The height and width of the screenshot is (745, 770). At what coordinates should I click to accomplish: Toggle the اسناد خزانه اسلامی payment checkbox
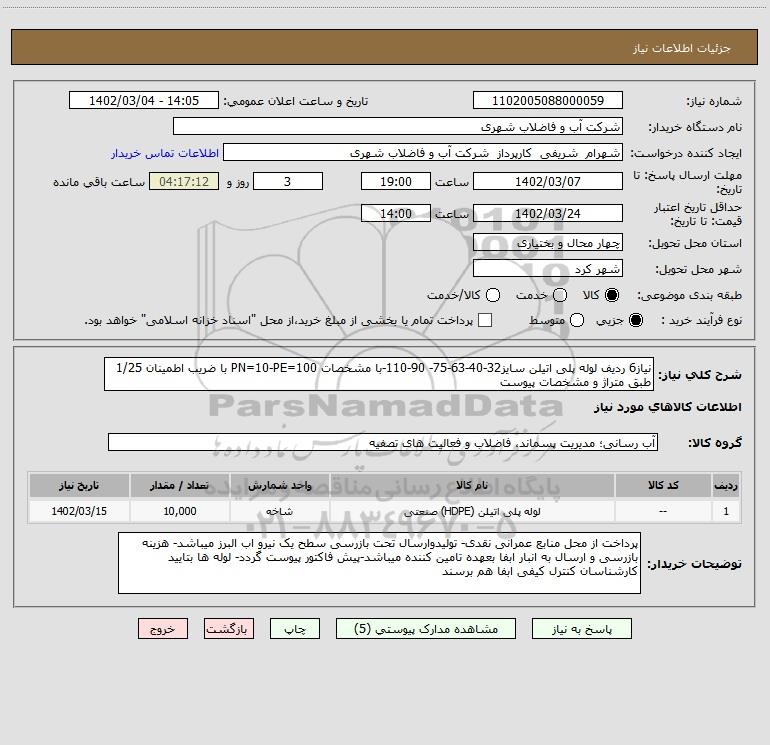[x=485, y=320]
